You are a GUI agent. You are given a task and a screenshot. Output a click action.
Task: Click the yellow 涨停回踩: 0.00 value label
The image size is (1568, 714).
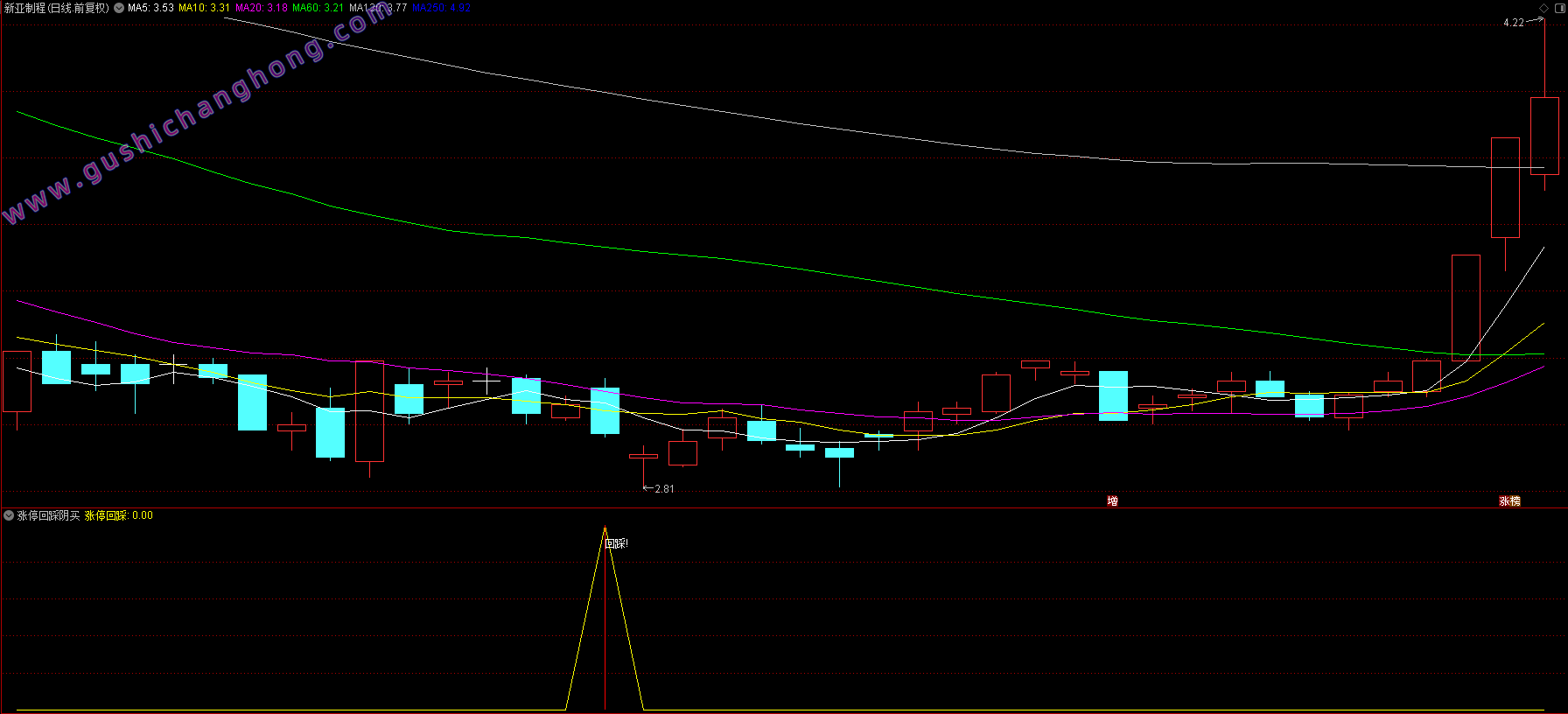point(119,515)
